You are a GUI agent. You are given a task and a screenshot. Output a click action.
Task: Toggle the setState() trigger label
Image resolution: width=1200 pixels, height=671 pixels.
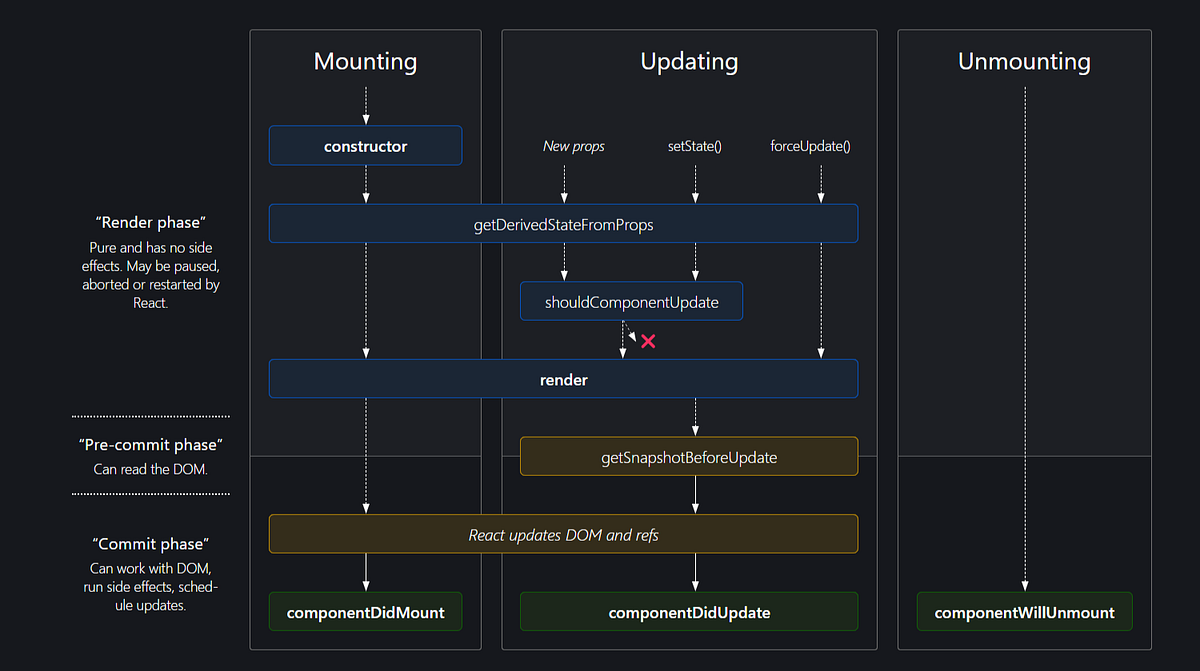click(x=694, y=145)
